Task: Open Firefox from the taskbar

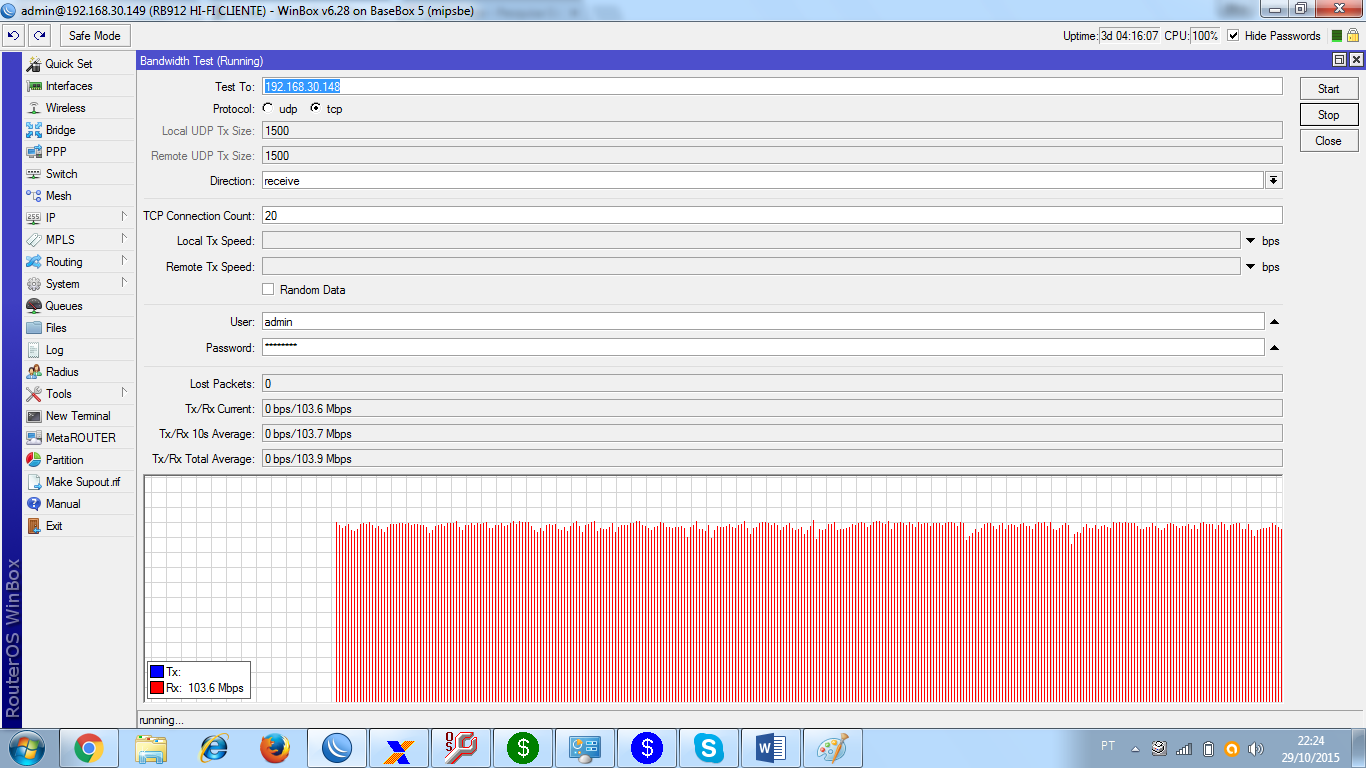Action: pos(275,748)
